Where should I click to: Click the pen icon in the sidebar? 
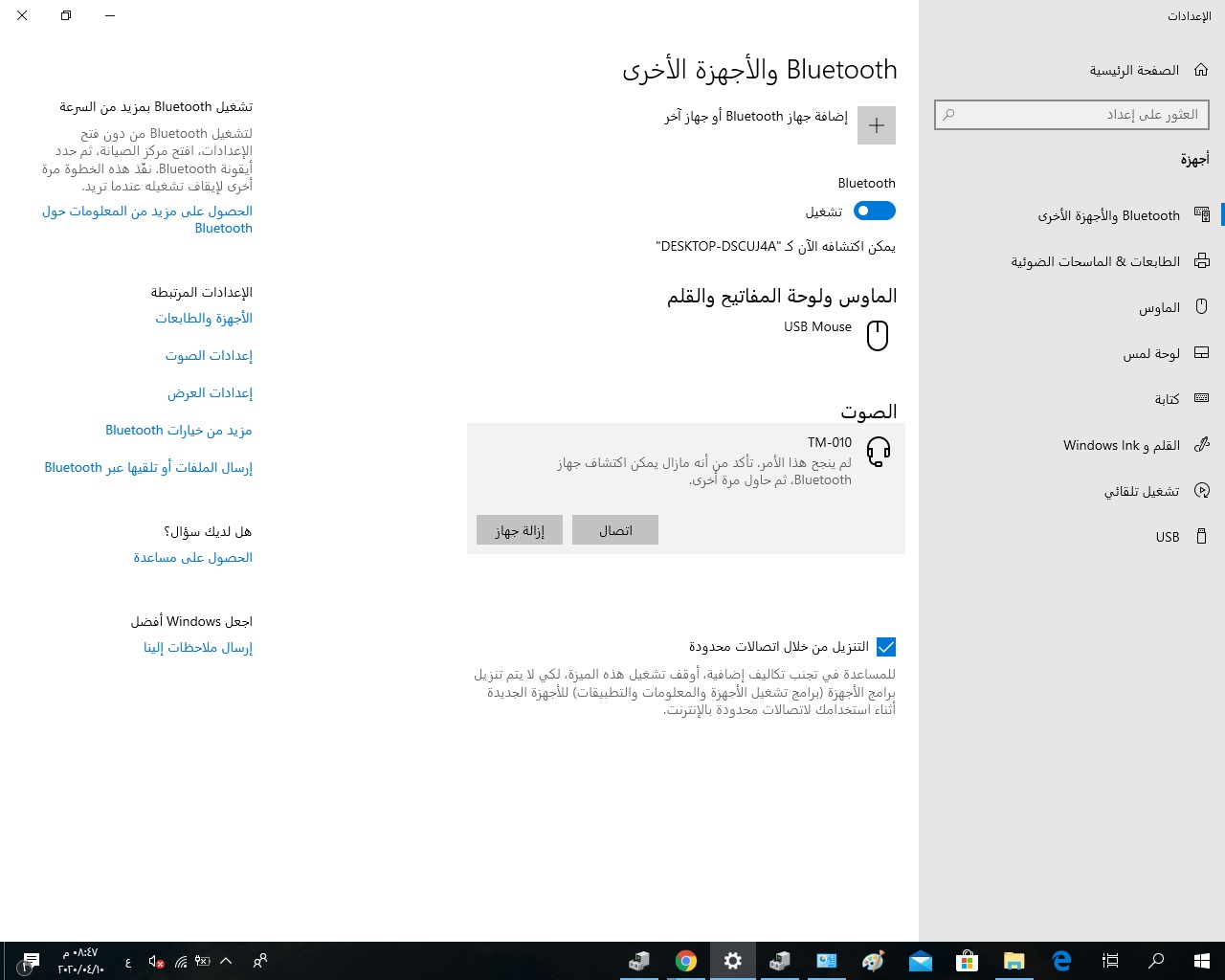coord(1202,445)
